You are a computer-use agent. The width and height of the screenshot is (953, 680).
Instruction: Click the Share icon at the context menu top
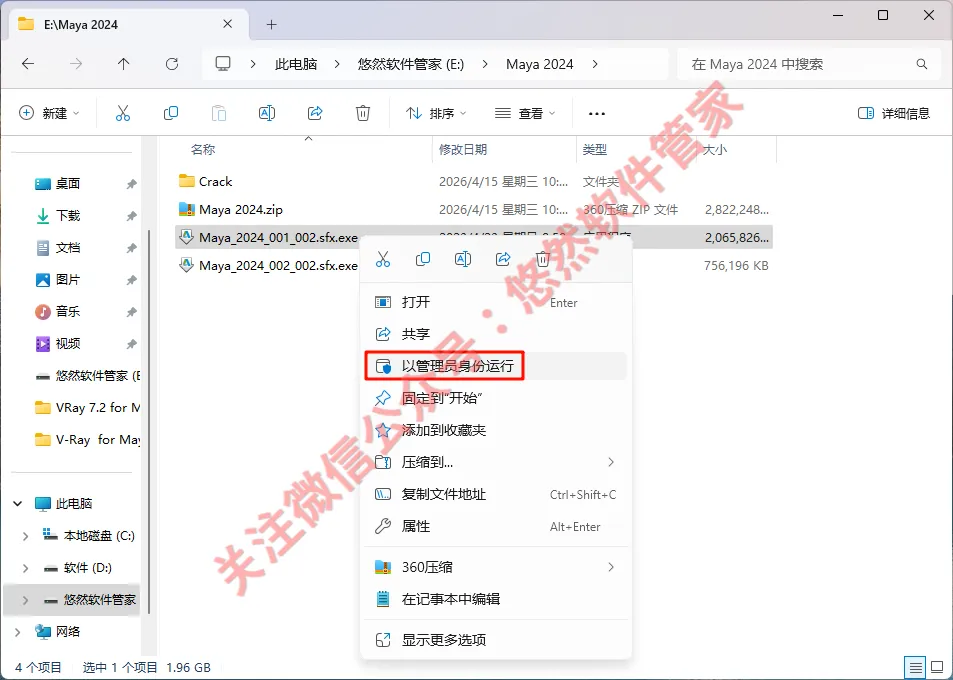503,259
